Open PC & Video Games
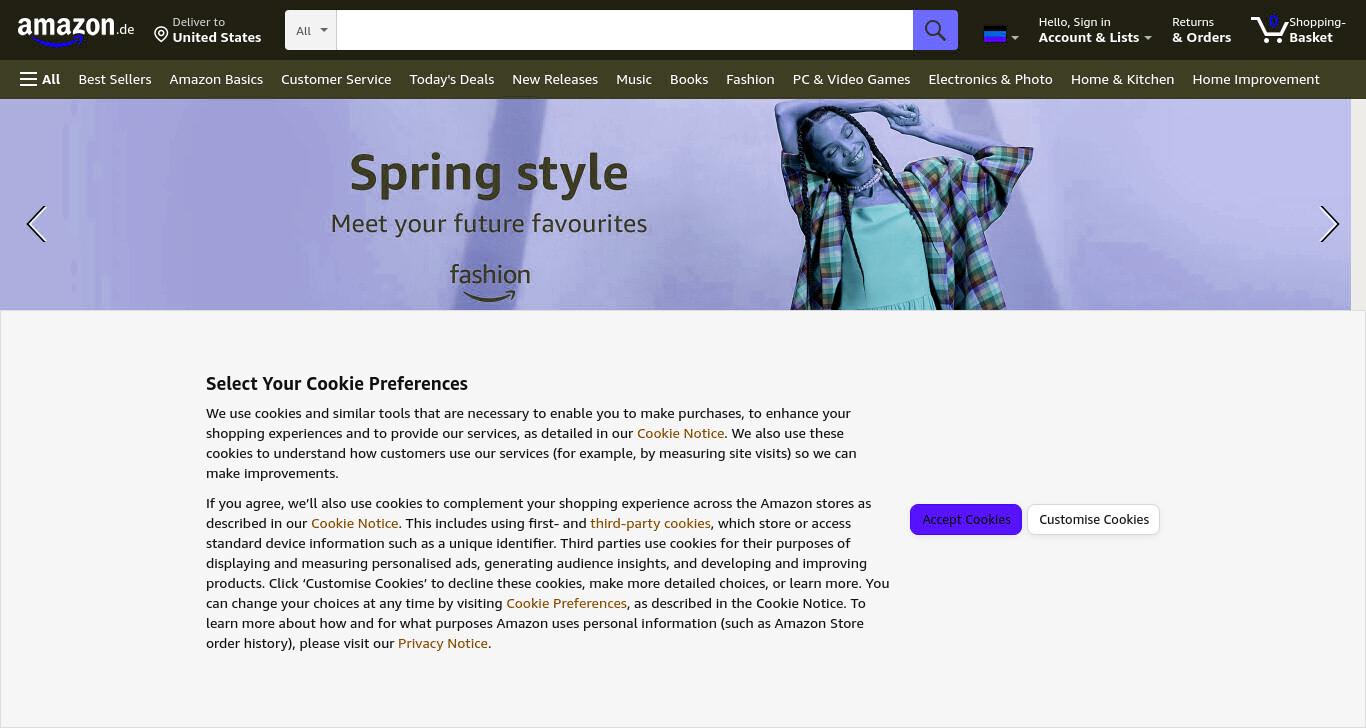The width and height of the screenshot is (1366, 728). [x=851, y=79]
